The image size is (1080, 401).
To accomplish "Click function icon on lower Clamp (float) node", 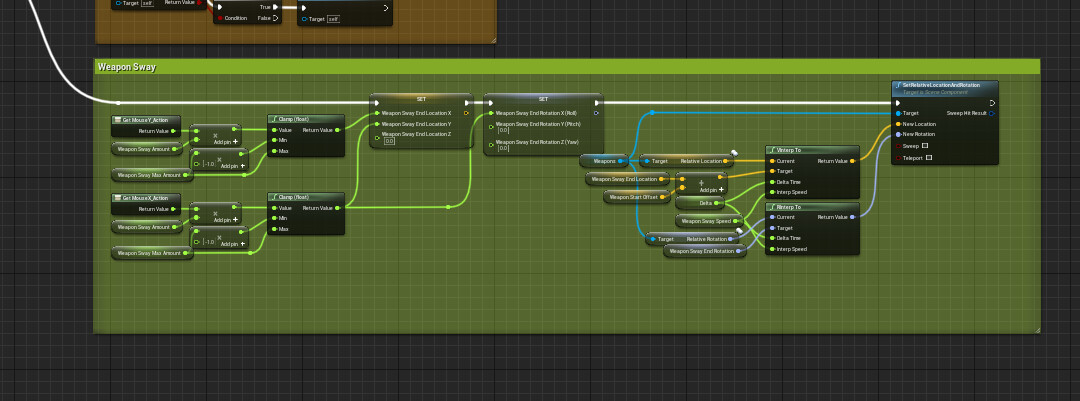I will (x=273, y=197).
